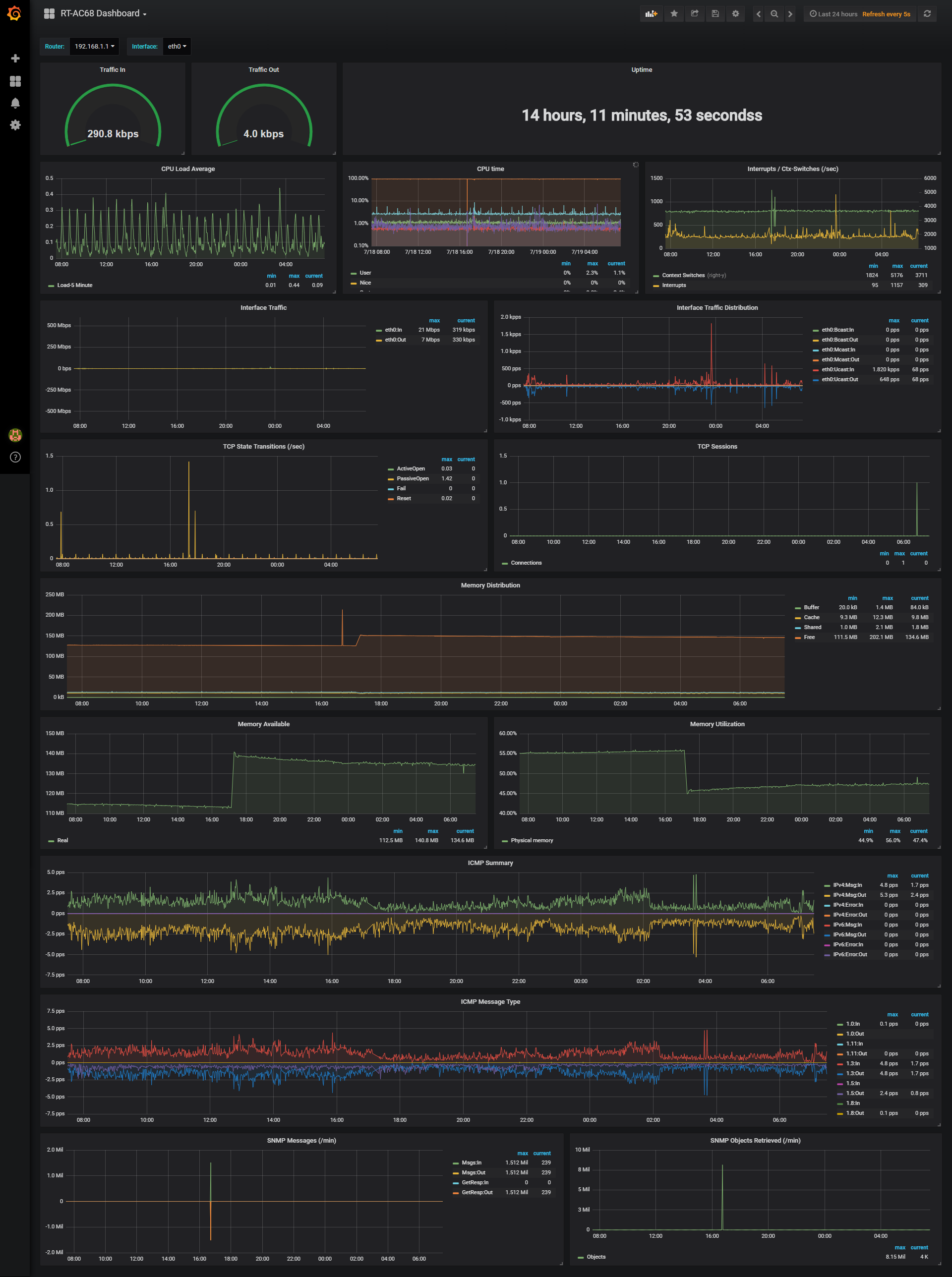Zoom out the time range
952x1277 pixels.
pyautogui.click(x=774, y=14)
